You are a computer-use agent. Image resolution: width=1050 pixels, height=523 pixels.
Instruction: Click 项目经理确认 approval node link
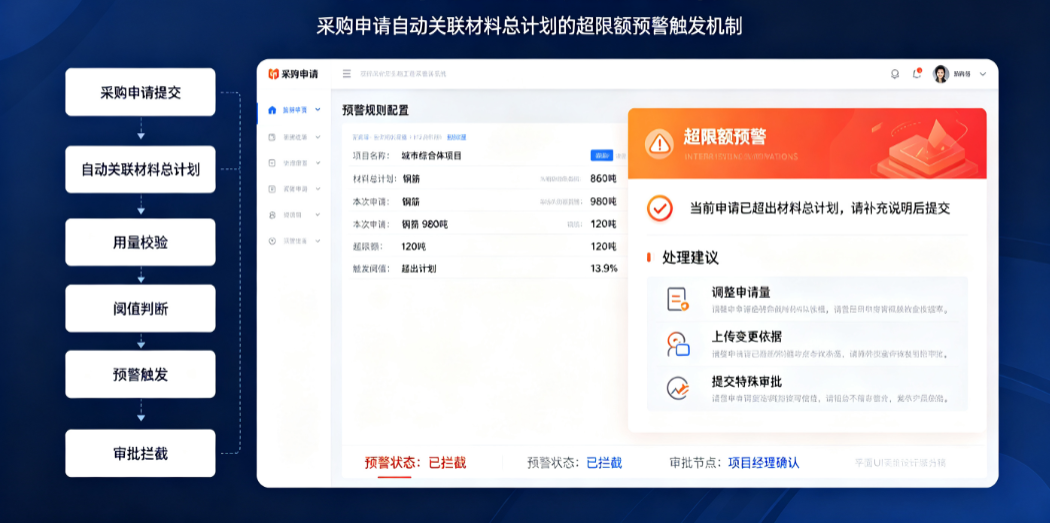click(763, 463)
